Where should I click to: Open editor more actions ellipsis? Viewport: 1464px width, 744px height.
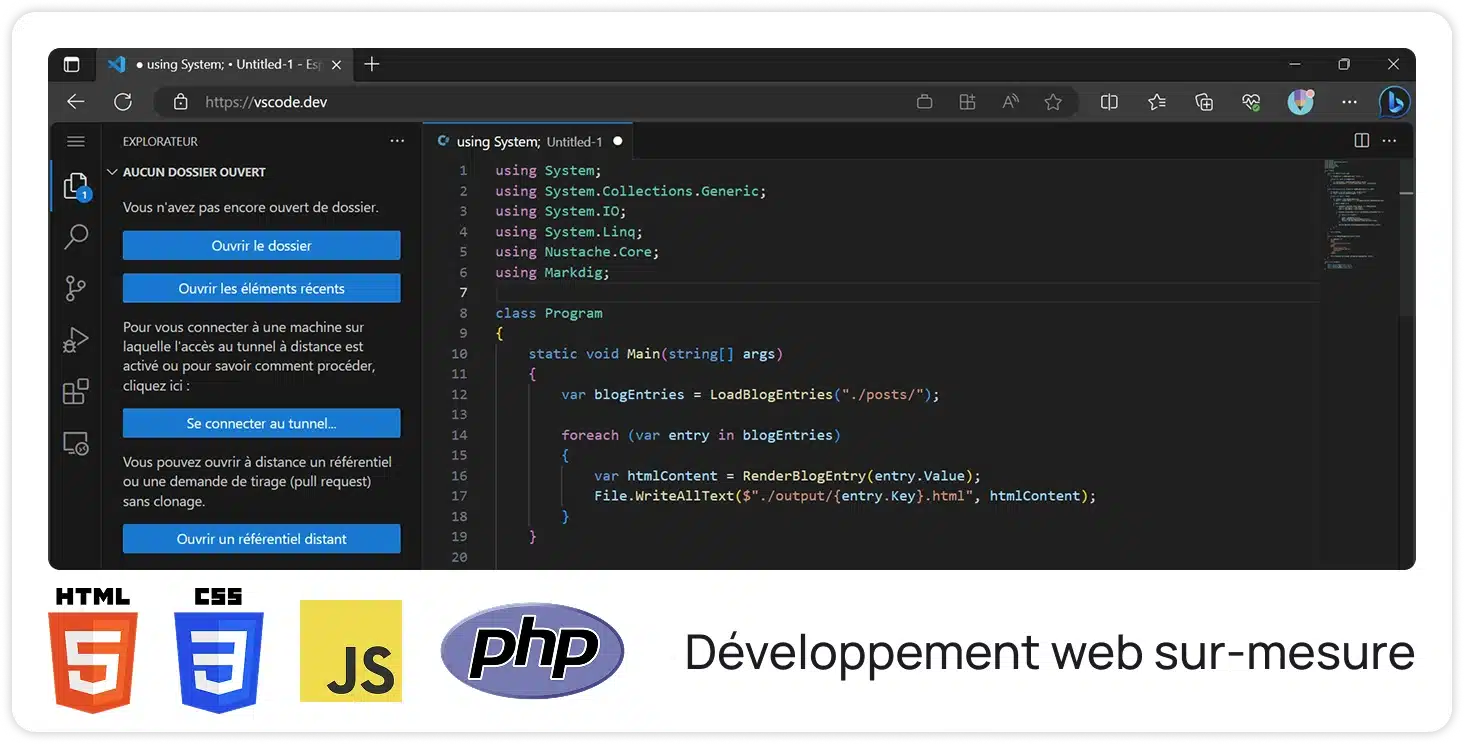[x=1389, y=141]
